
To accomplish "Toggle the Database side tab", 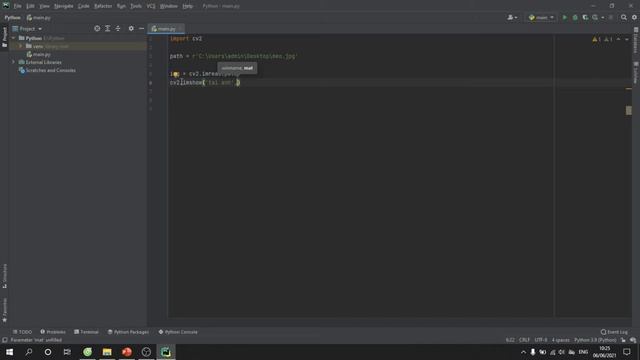I will [x=636, y=41].
